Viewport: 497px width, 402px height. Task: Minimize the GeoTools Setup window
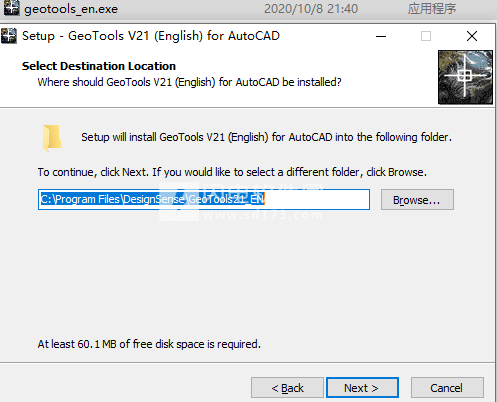[x=381, y=36]
